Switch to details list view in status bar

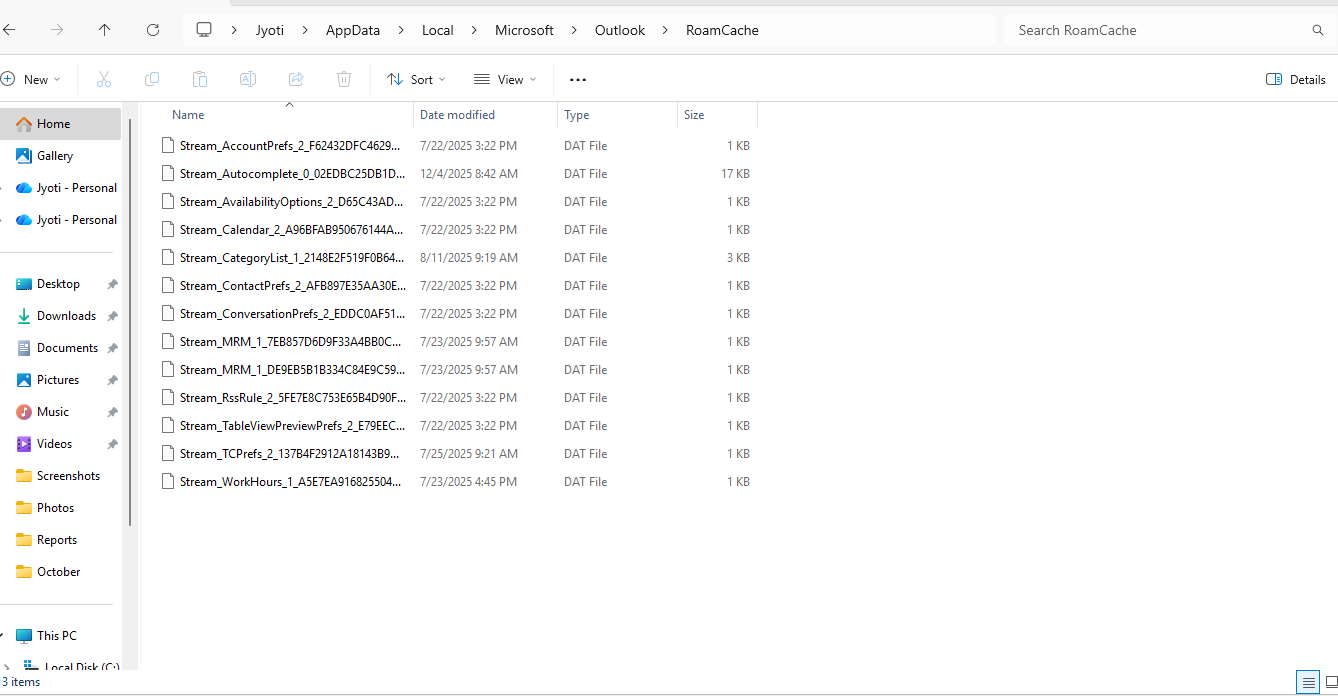1308,683
